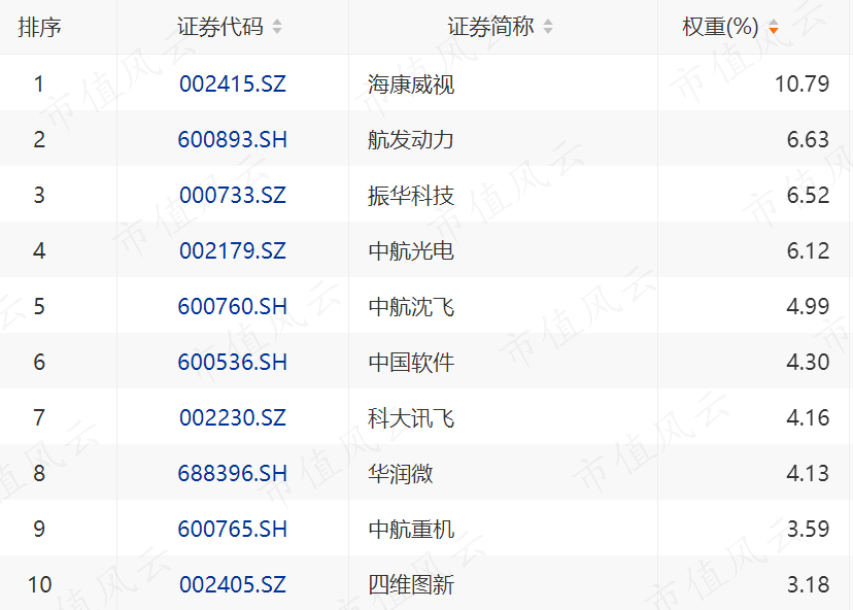Click the weight value 4.99
The image size is (853, 610).
click(808, 306)
